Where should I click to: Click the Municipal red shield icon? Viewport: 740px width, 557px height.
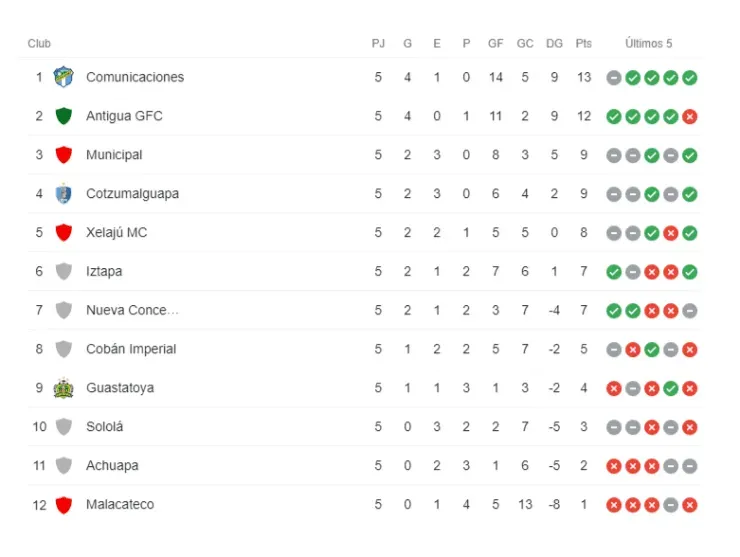[x=64, y=155]
